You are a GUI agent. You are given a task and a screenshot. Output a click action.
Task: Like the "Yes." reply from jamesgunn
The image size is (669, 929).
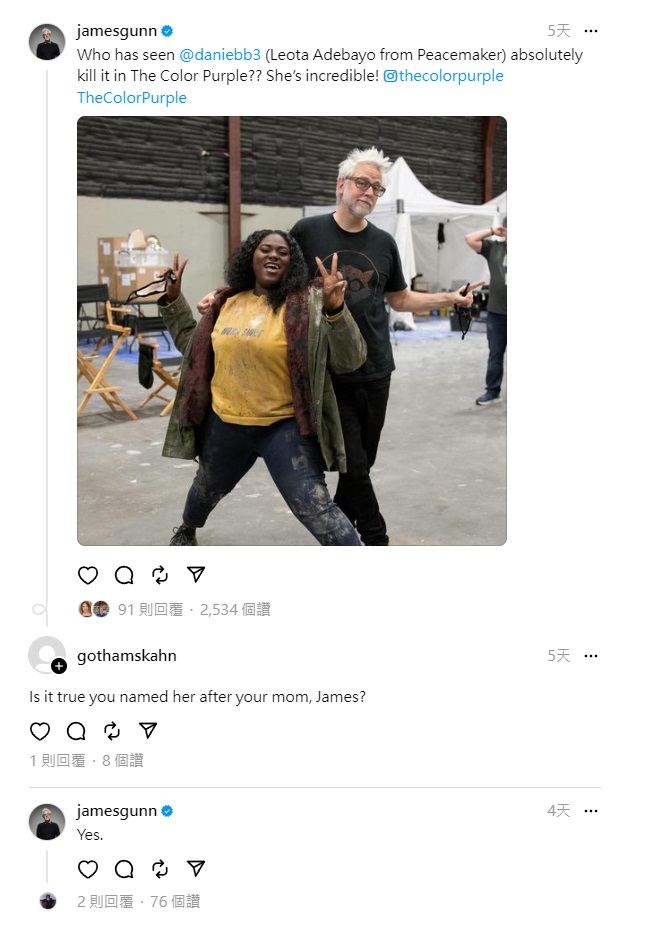point(88,869)
